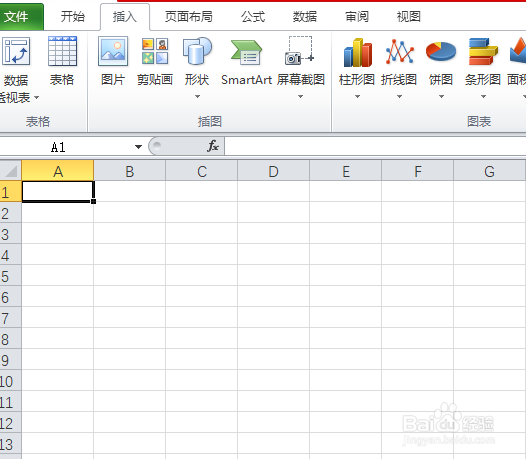Select column G header
The width and height of the screenshot is (526, 459).
point(489,171)
